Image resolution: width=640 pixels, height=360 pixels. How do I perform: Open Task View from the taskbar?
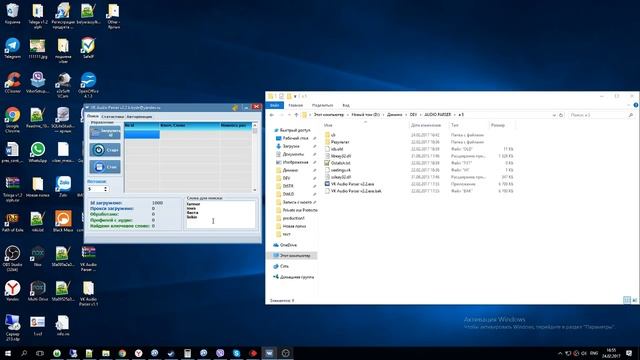tap(40, 353)
